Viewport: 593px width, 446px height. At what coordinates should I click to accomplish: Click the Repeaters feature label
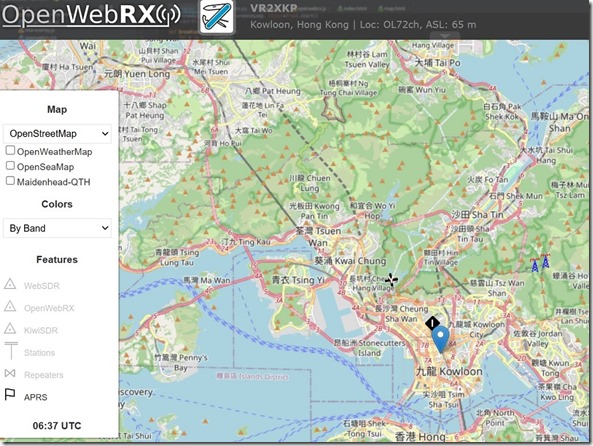point(43,375)
